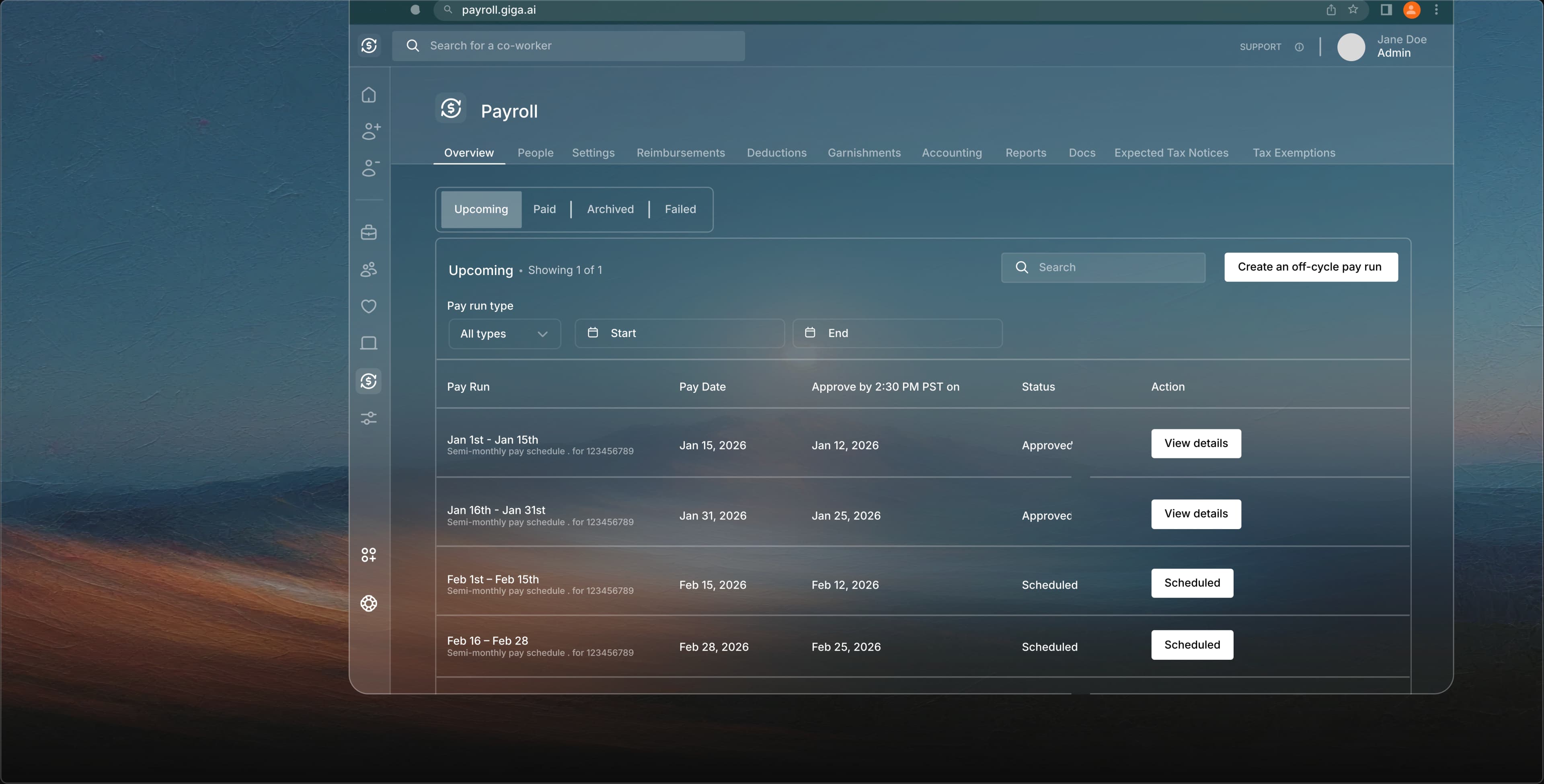1544x784 pixels.
Task: Open the Reports tab
Action: point(1026,153)
